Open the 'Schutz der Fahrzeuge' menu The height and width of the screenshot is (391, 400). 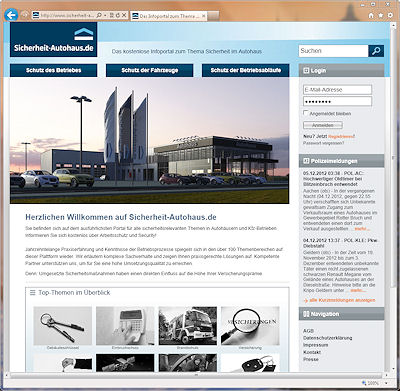point(150,70)
